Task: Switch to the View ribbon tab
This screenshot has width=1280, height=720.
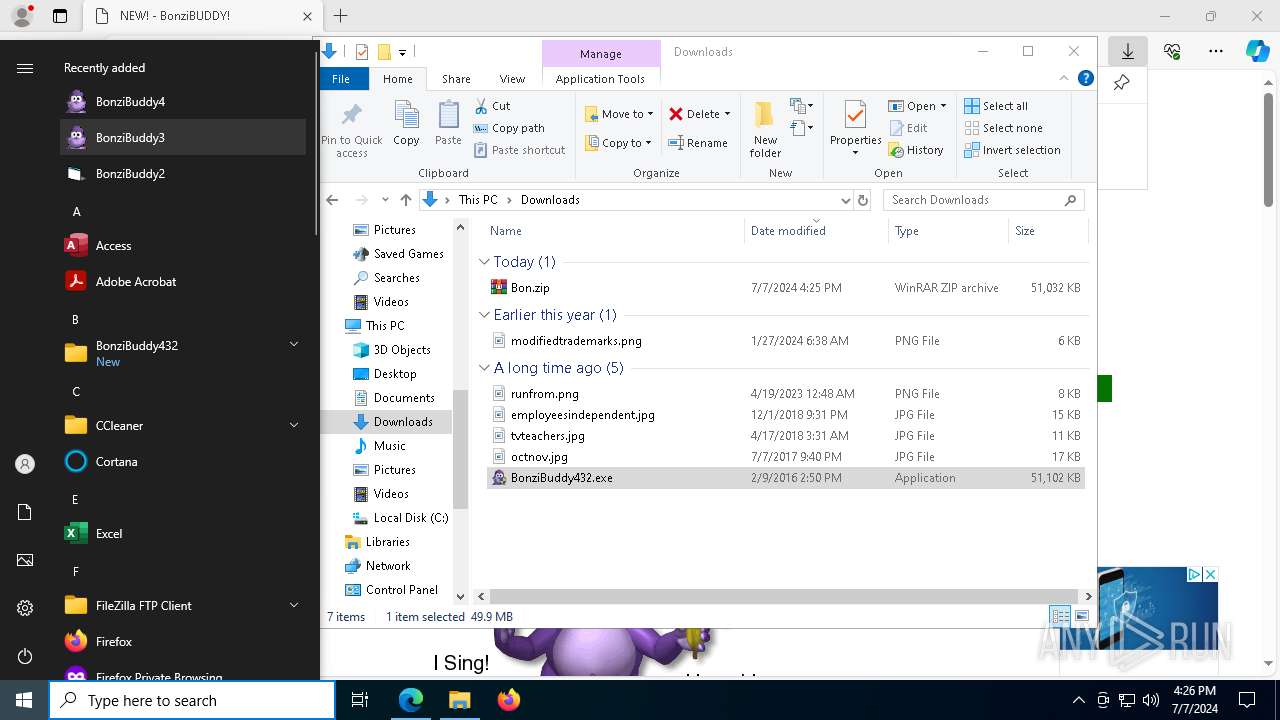Action: (512, 79)
